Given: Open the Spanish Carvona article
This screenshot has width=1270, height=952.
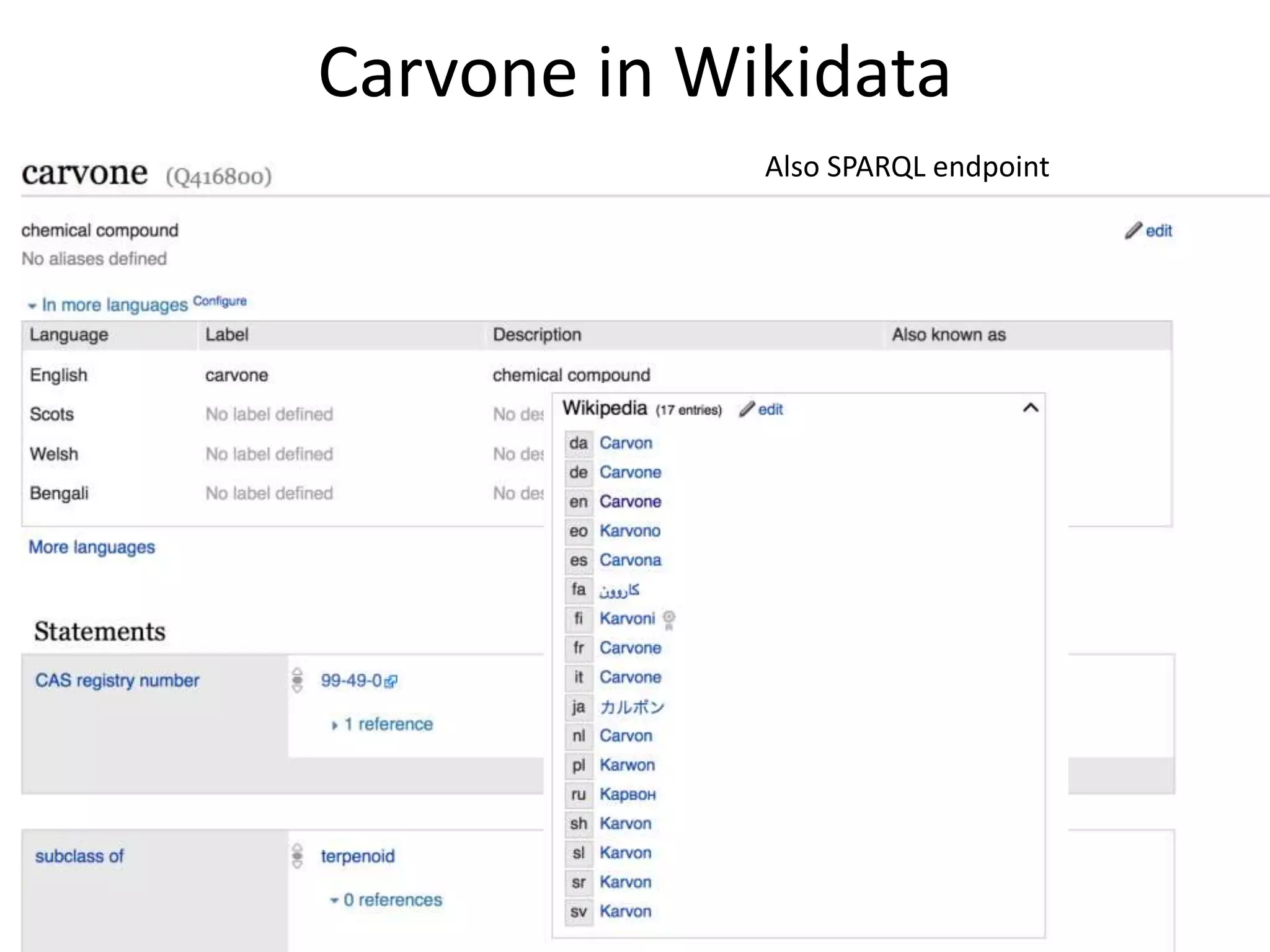Looking at the screenshot, I should tap(630, 560).
